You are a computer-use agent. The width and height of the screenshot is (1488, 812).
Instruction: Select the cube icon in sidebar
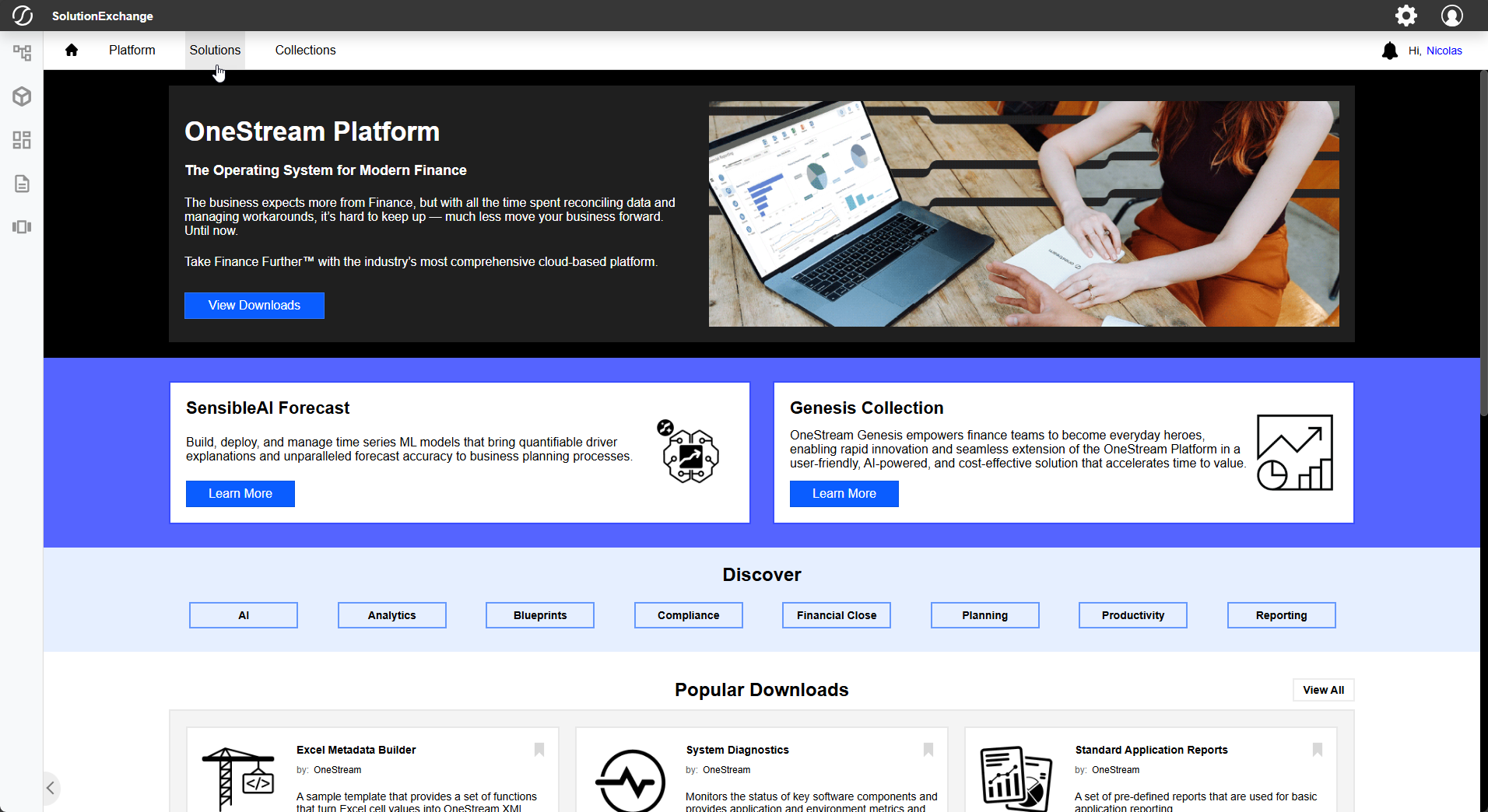click(22, 96)
